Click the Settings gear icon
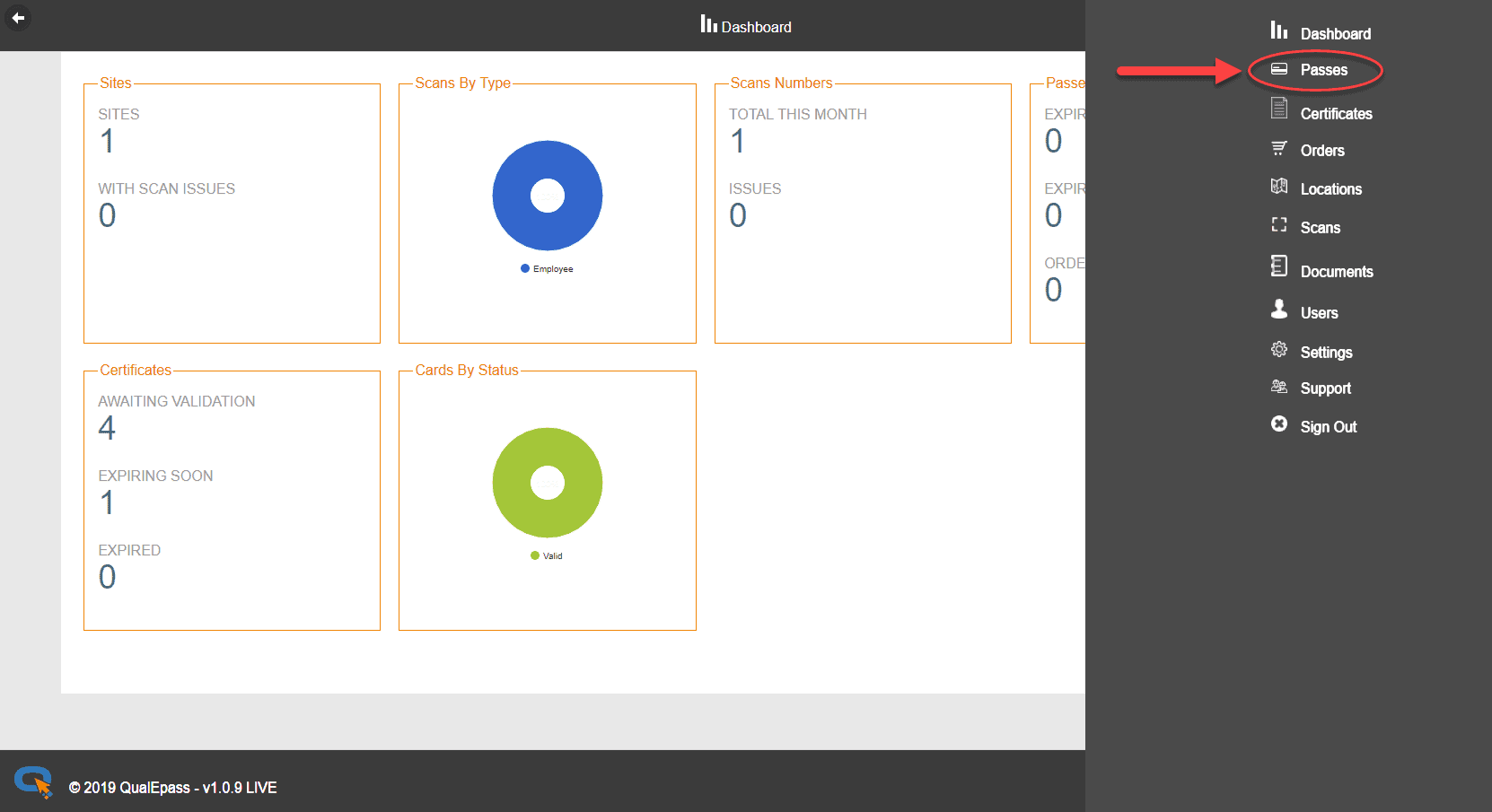Viewport: 1492px width, 812px height. point(1279,349)
